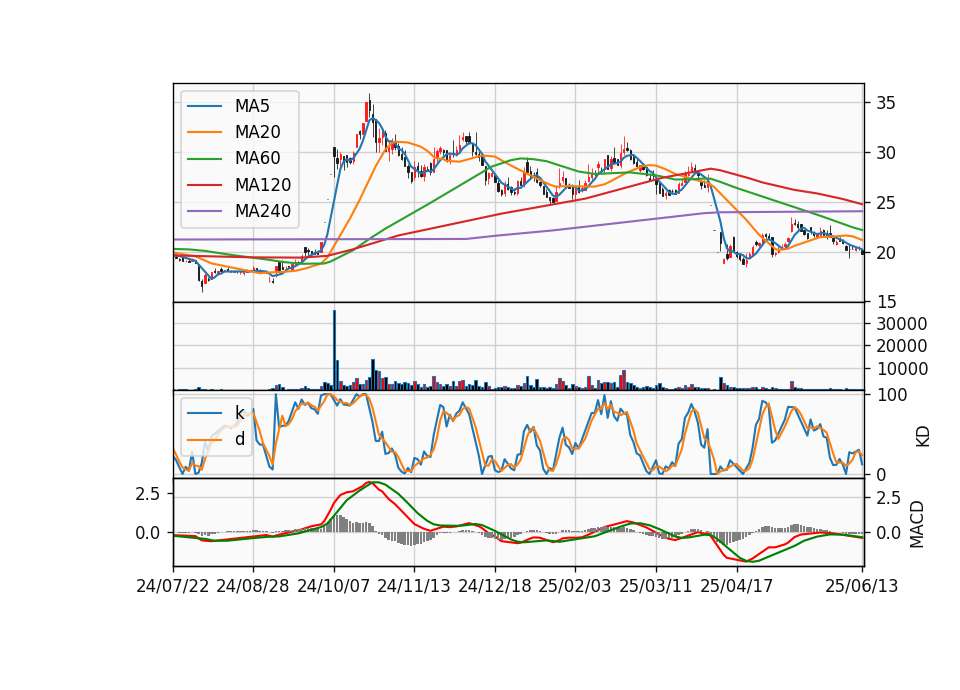Click the KD axis value 100
This screenshot has width=960, height=690.
point(891,395)
